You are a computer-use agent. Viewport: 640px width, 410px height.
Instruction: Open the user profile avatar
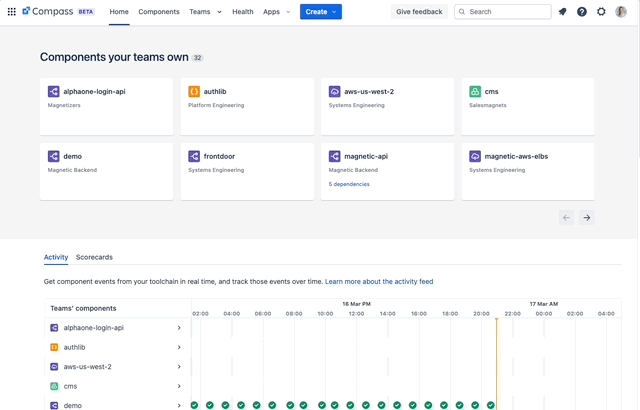pyautogui.click(x=621, y=12)
